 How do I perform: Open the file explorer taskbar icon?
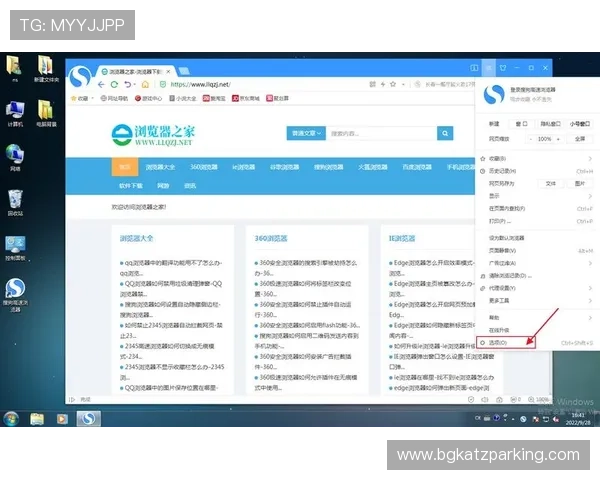pos(37,419)
